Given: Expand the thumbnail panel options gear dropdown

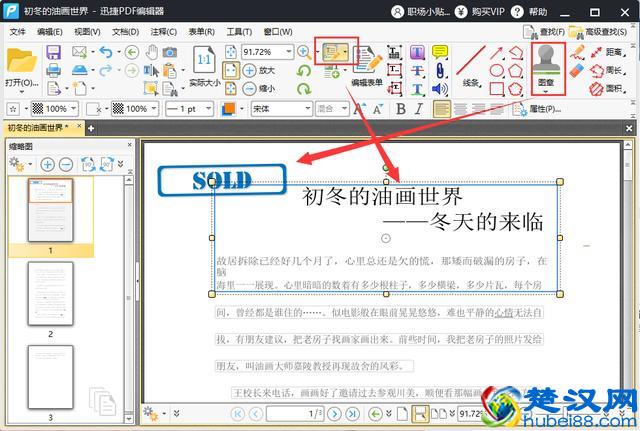Looking at the screenshot, I should [x=31, y=164].
